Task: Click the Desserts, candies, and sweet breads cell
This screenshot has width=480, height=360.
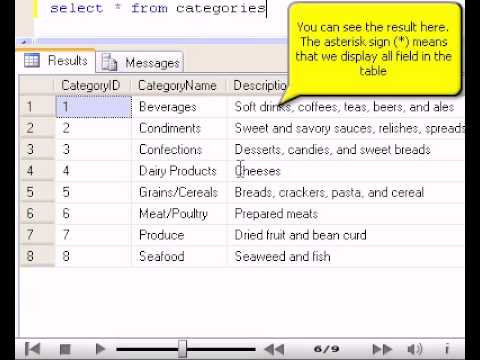Action: click(x=346, y=150)
